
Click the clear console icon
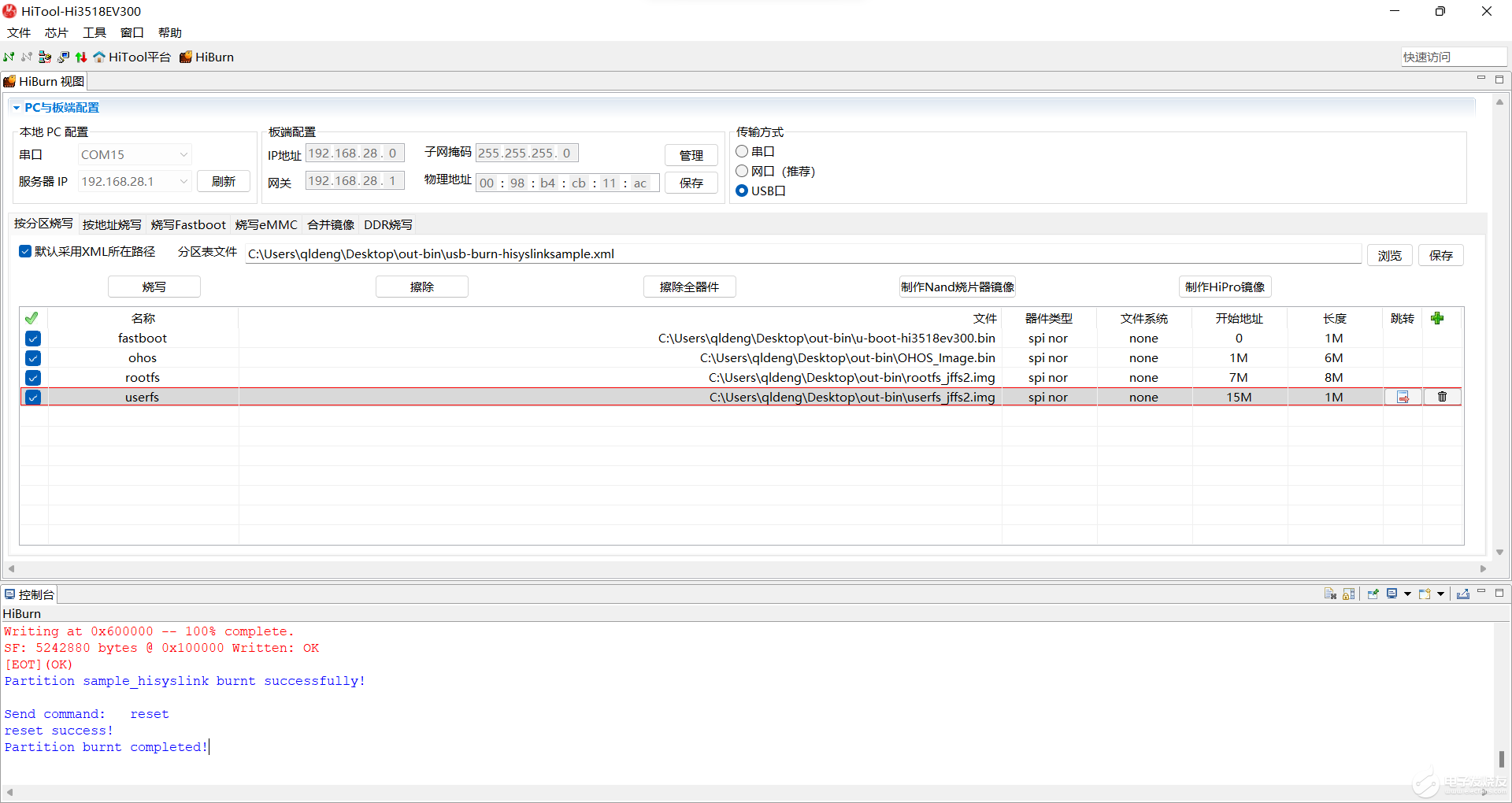click(x=1330, y=594)
